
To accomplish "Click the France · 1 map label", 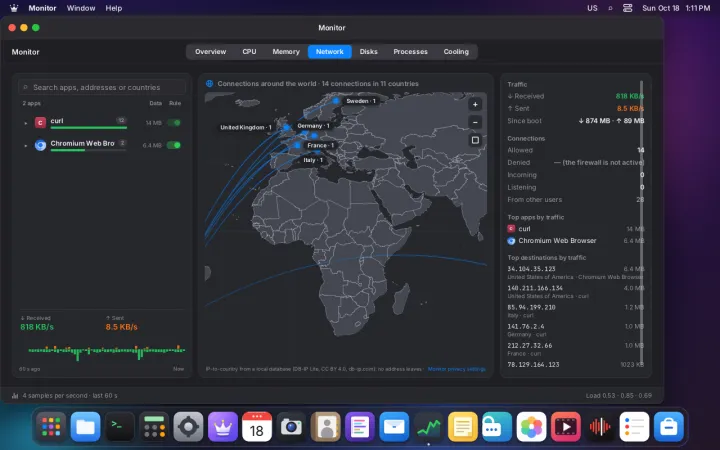I will (321, 145).
